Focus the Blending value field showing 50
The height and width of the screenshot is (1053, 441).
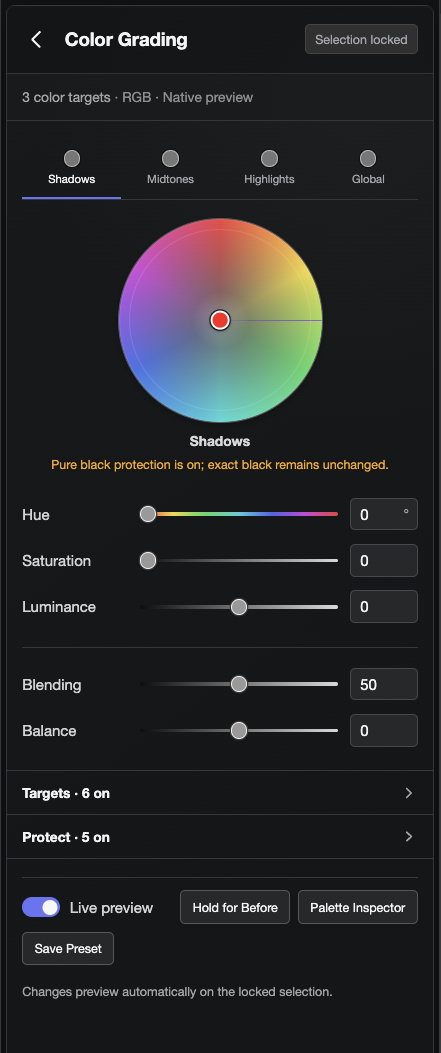pyautogui.click(x=384, y=684)
